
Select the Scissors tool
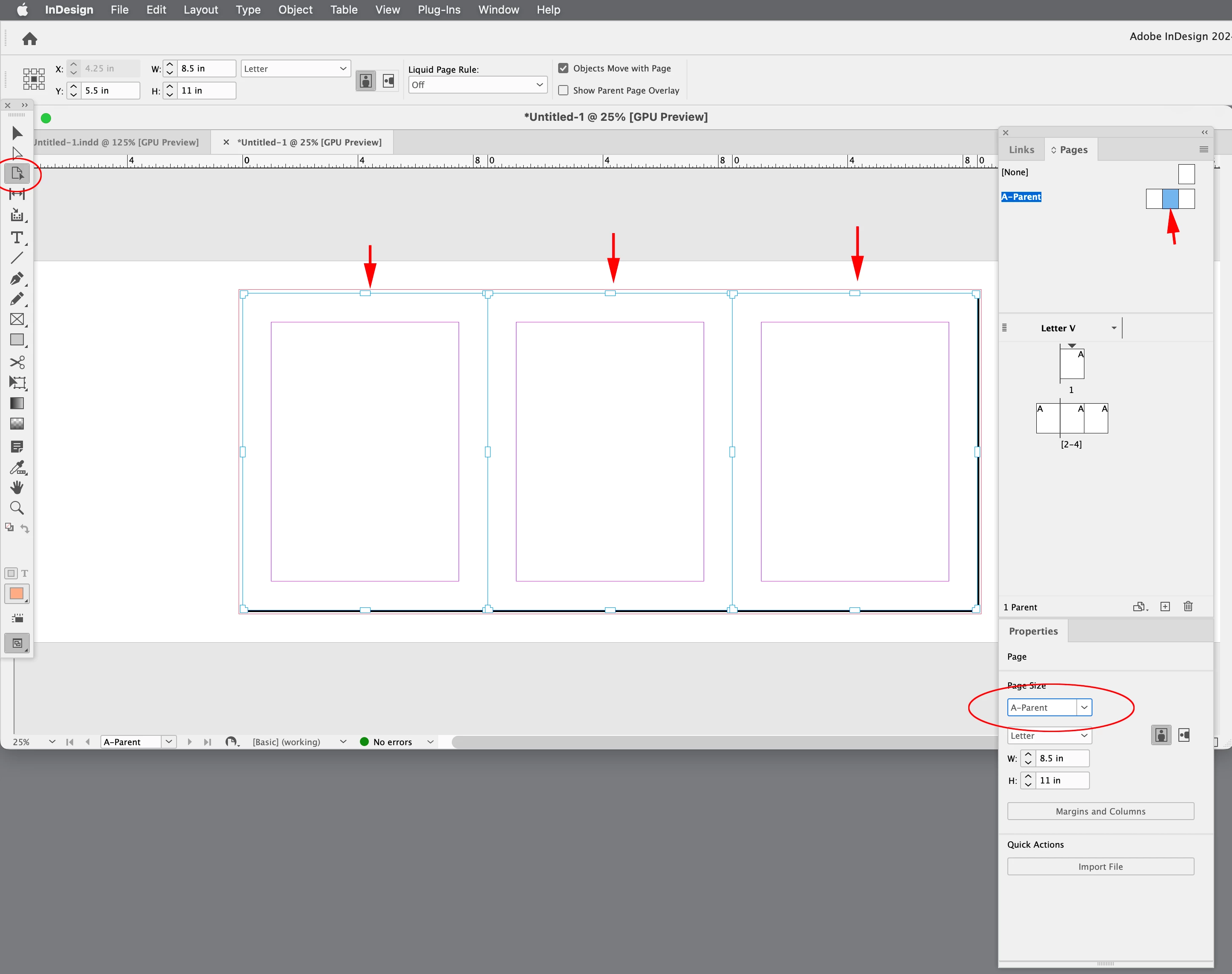pyautogui.click(x=17, y=362)
